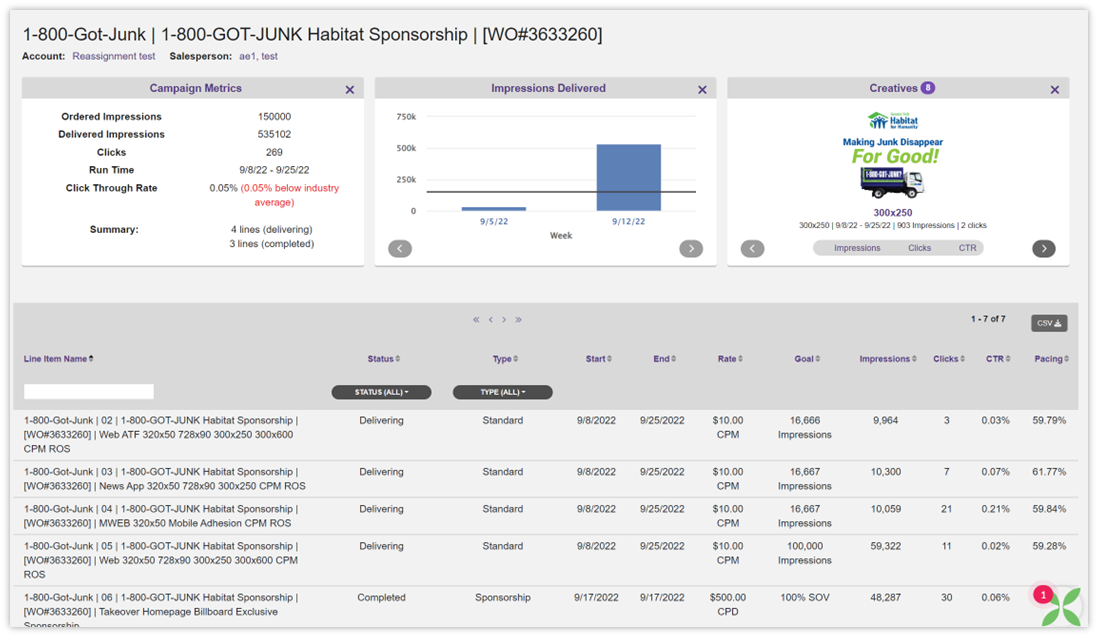Click the Sponsorship type cell
This screenshot has height=637, width=1098.
pos(503,598)
